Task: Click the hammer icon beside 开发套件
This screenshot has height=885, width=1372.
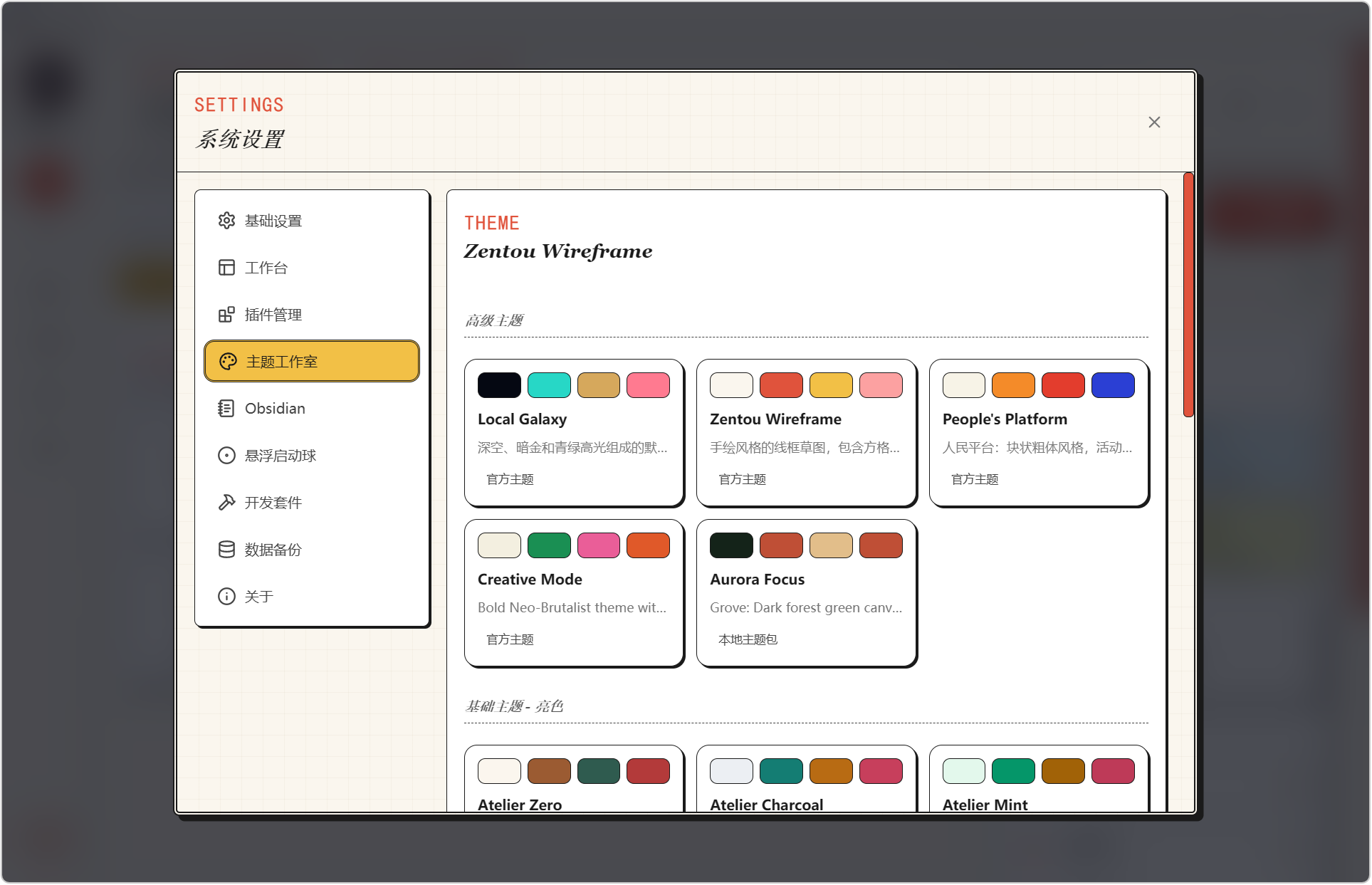Action: (x=226, y=503)
